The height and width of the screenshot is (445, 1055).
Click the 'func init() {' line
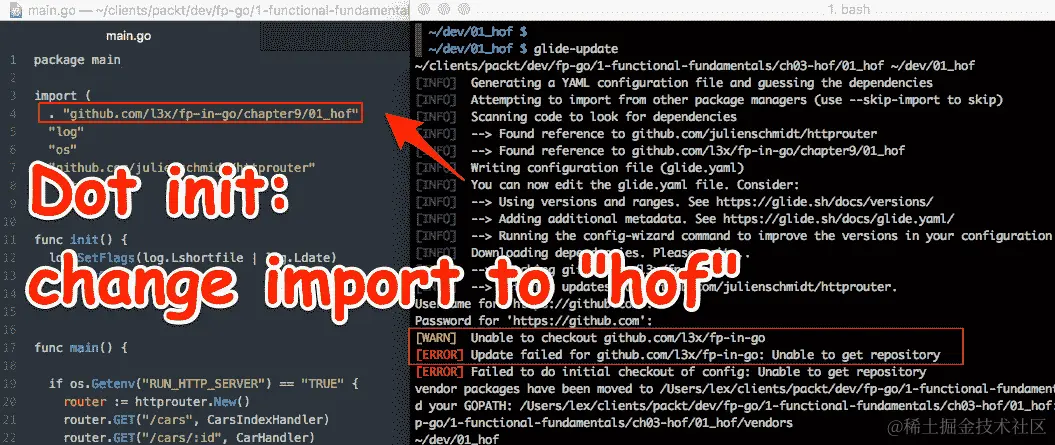81,239
